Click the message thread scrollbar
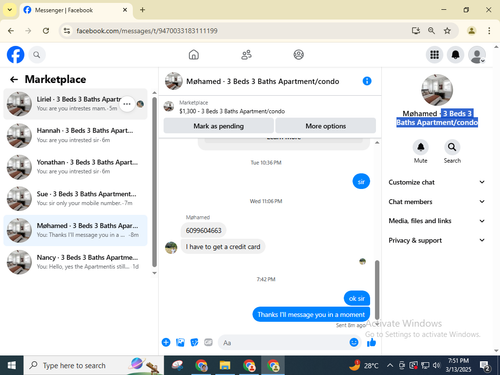Screen dimensions: 500x375 [377, 289]
